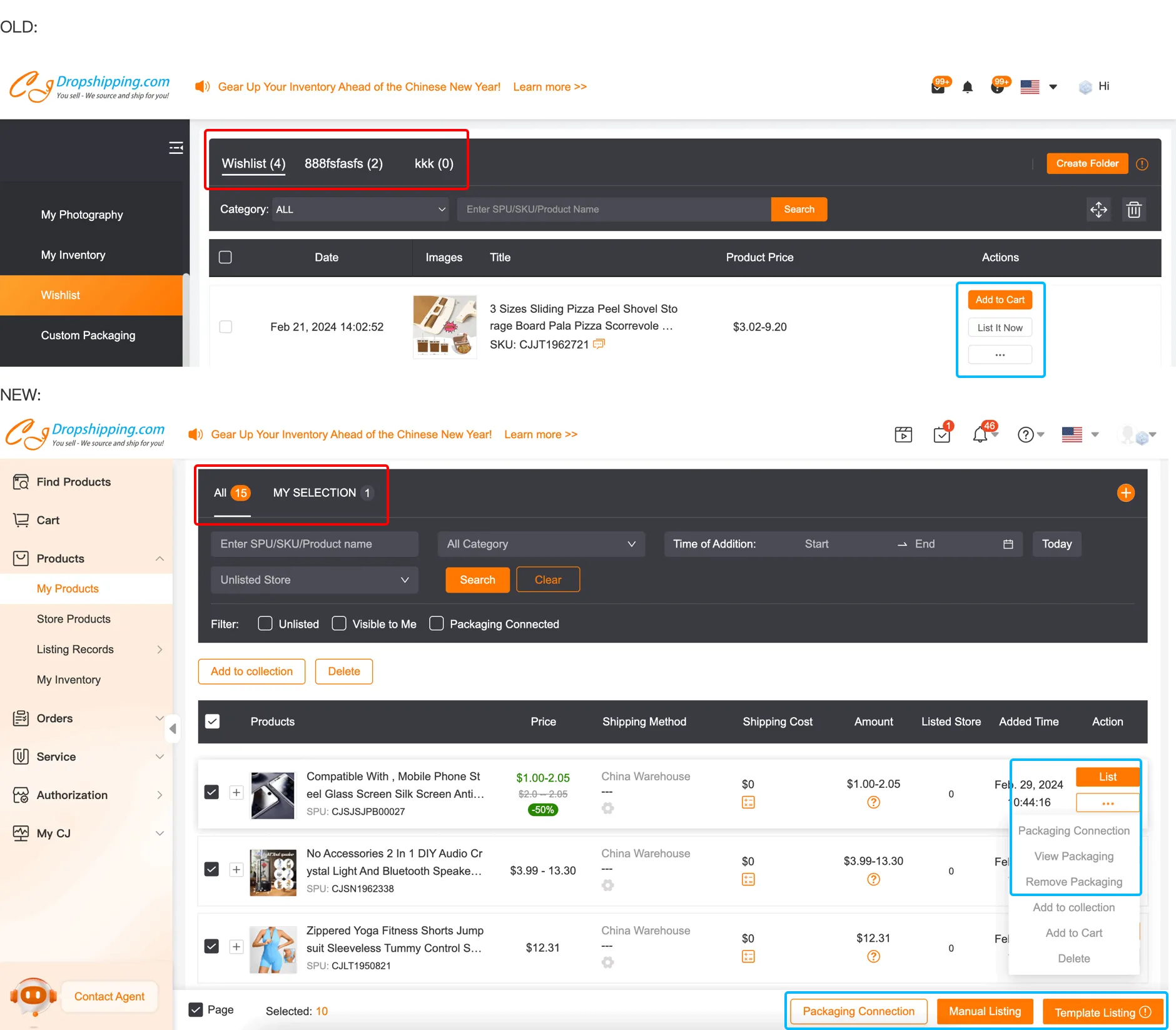Click the orange plus icon to add folder
The width and height of the screenshot is (1176, 1030).
1125,493
